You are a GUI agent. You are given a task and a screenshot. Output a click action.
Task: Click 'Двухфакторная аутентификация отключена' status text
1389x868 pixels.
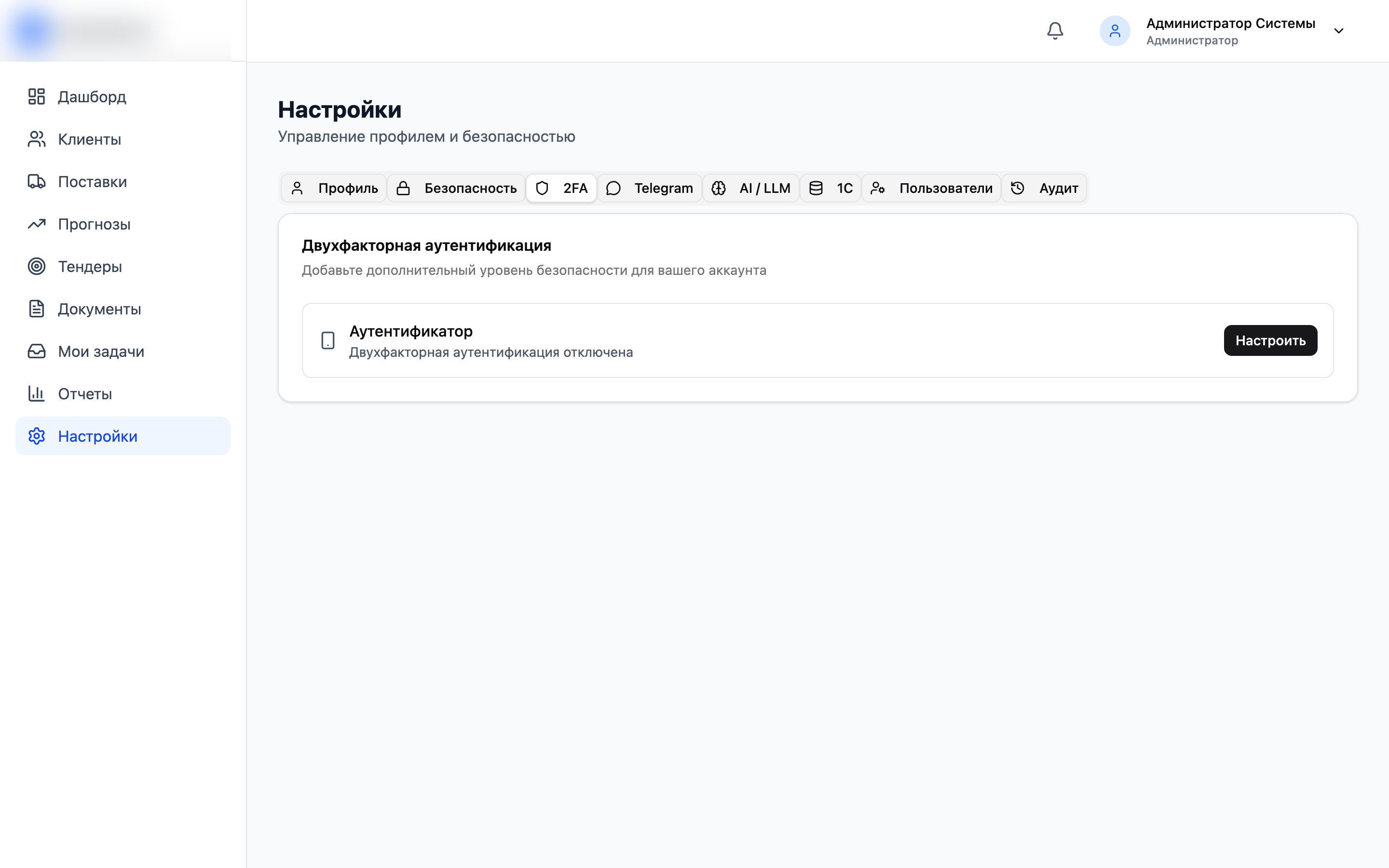coord(491,353)
